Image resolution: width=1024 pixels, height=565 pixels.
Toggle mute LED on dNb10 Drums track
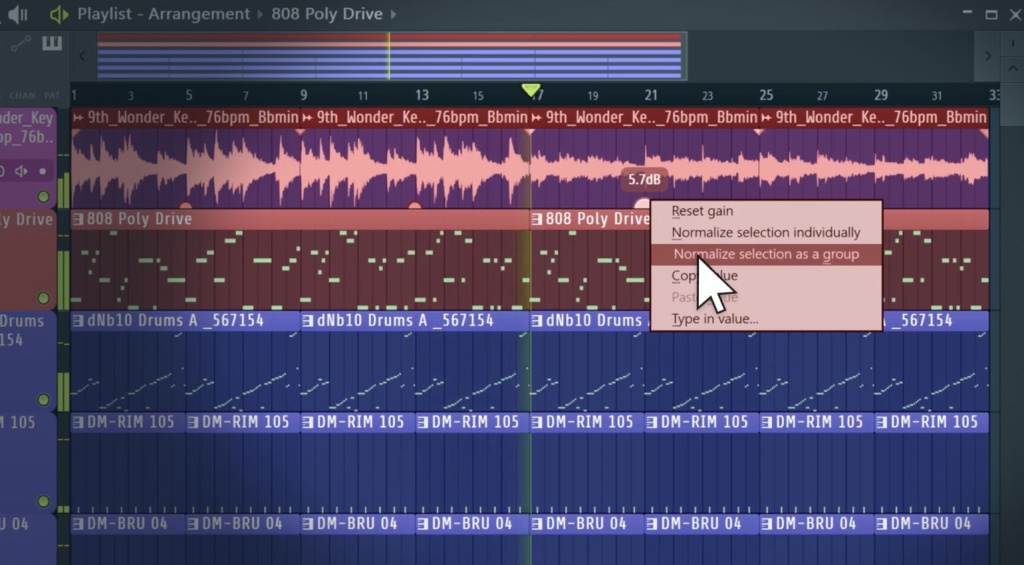click(x=44, y=400)
